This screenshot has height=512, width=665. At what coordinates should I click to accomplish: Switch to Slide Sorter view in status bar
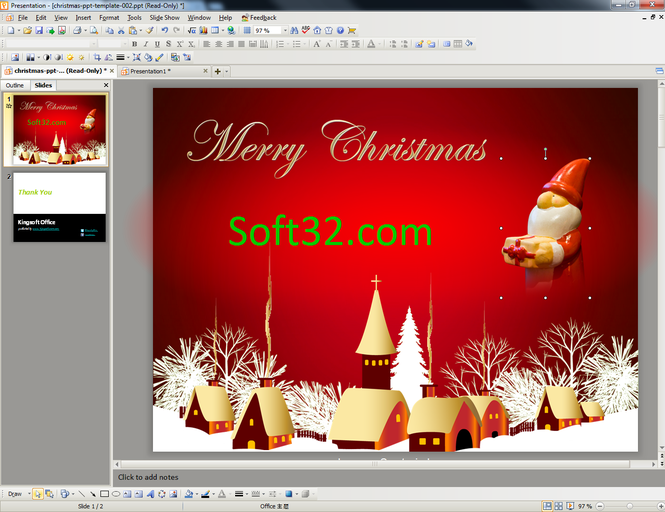pyautogui.click(x=559, y=506)
